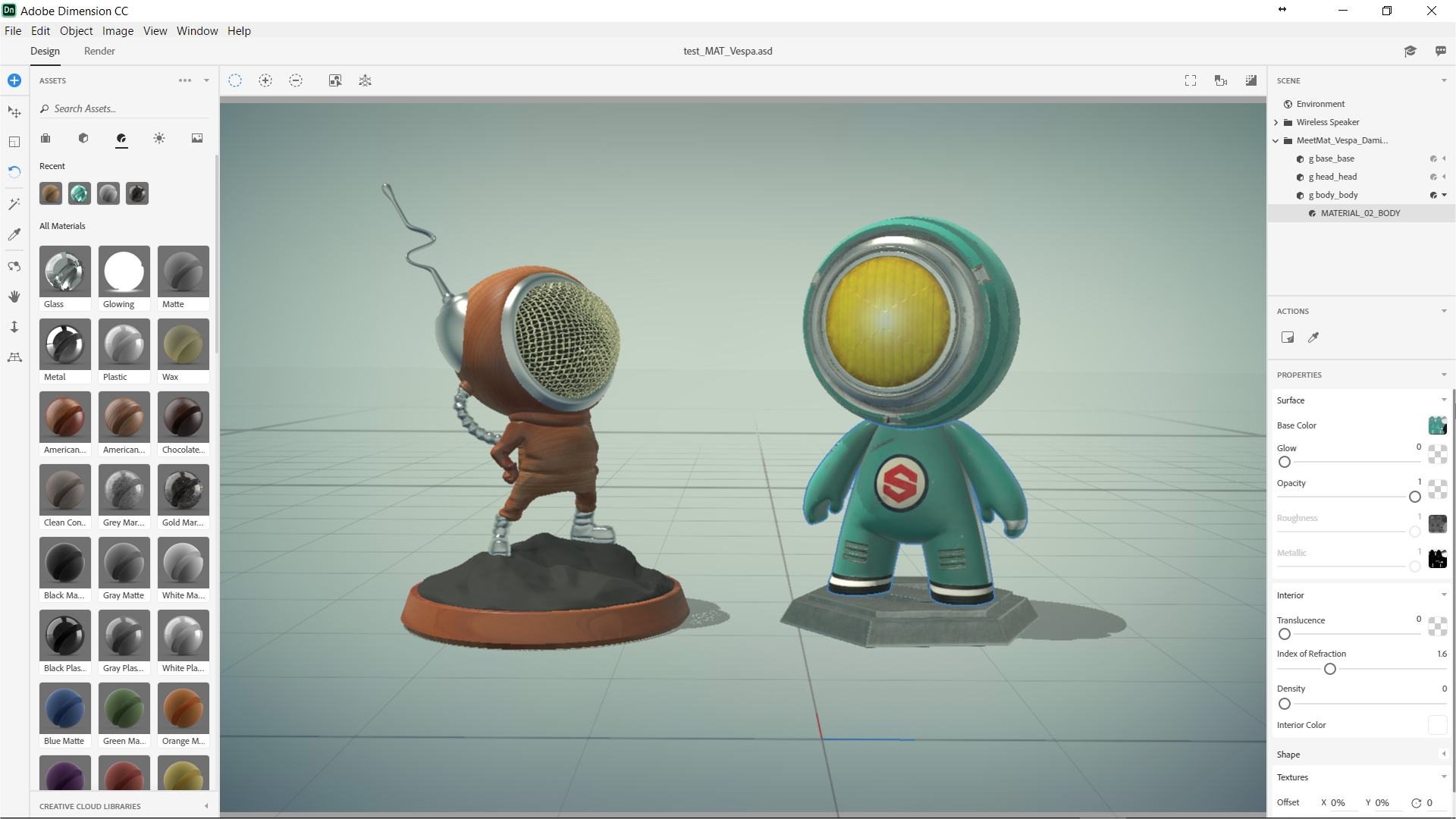
Task: Collapse the Properties panel arrow
Action: pos(1444,375)
